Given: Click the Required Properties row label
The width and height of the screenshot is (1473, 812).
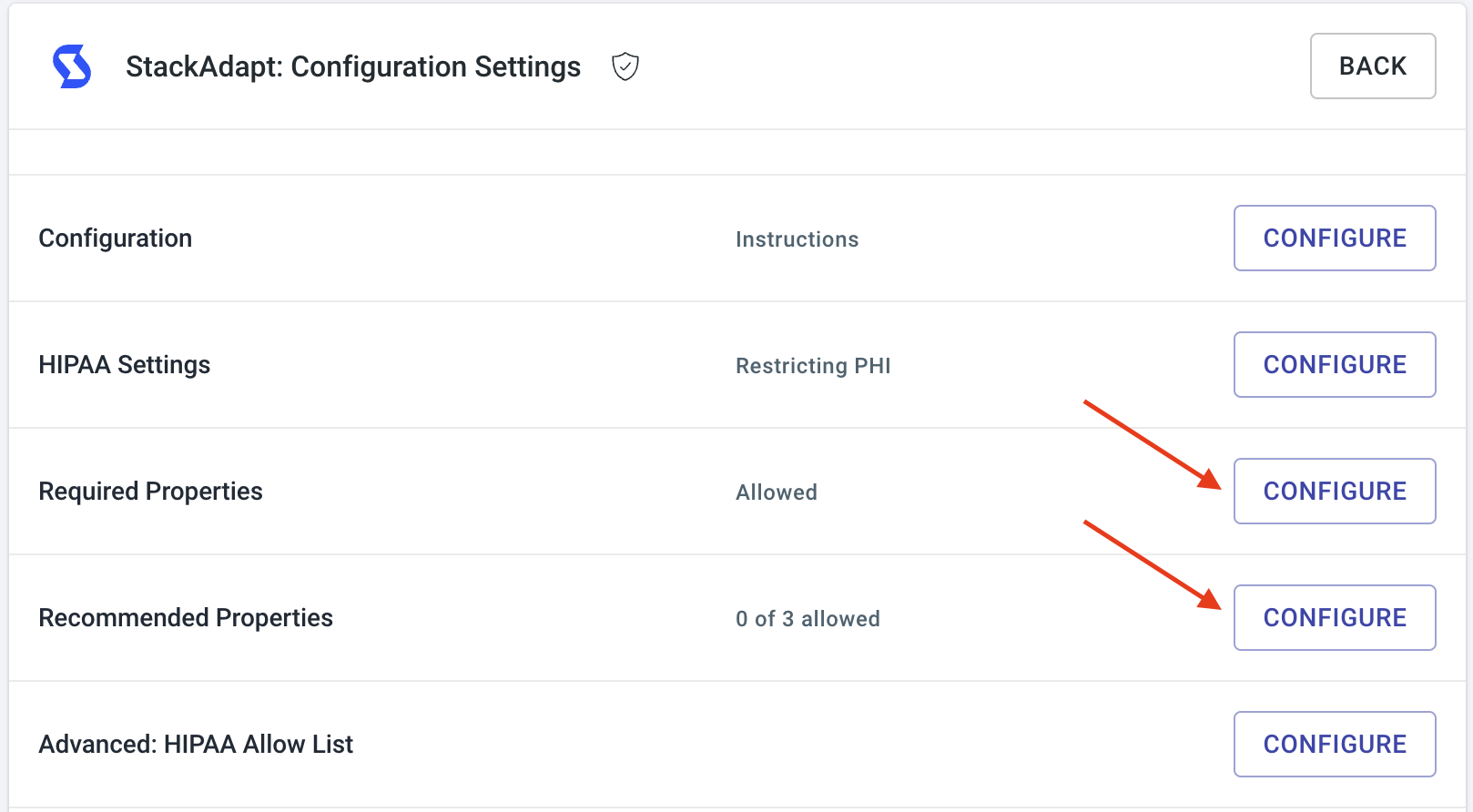Looking at the screenshot, I should click(151, 492).
